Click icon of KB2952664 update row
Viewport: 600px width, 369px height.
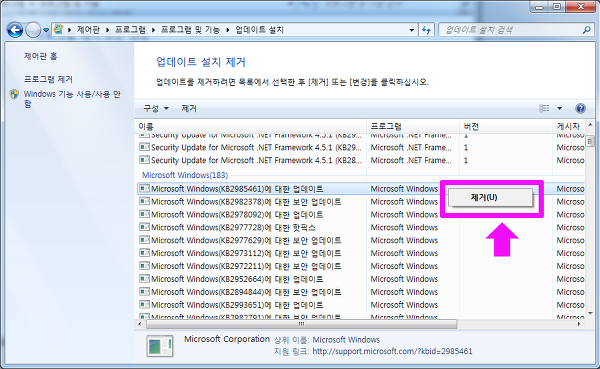[x=144, y=279]
